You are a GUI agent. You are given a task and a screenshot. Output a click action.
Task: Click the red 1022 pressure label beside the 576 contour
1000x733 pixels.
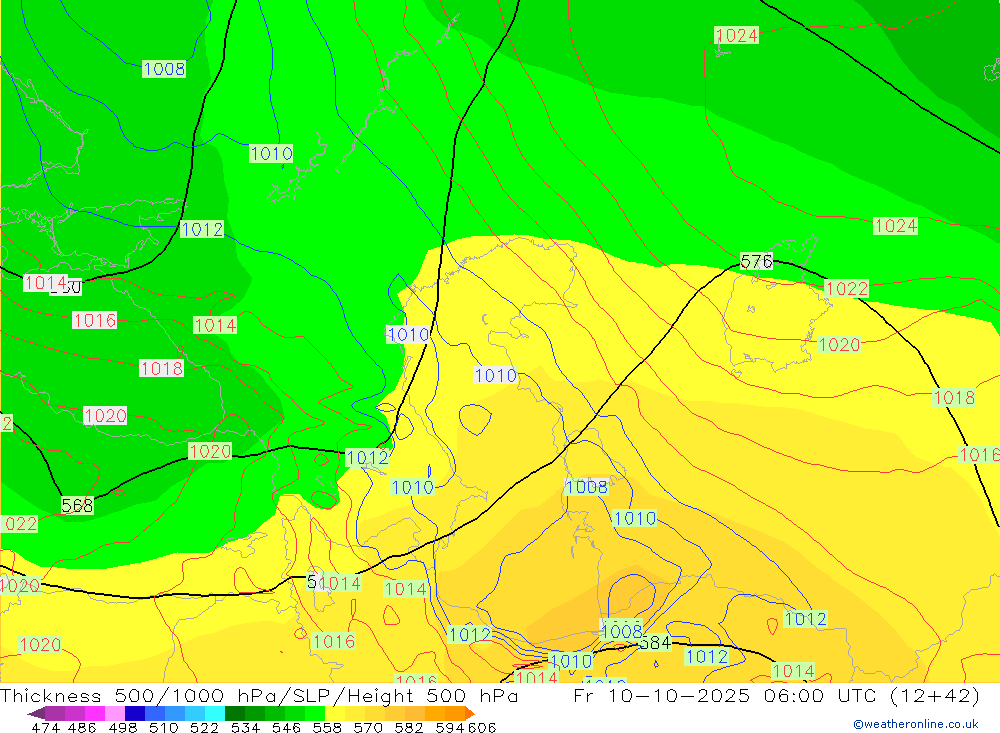(x=847, y=289)
